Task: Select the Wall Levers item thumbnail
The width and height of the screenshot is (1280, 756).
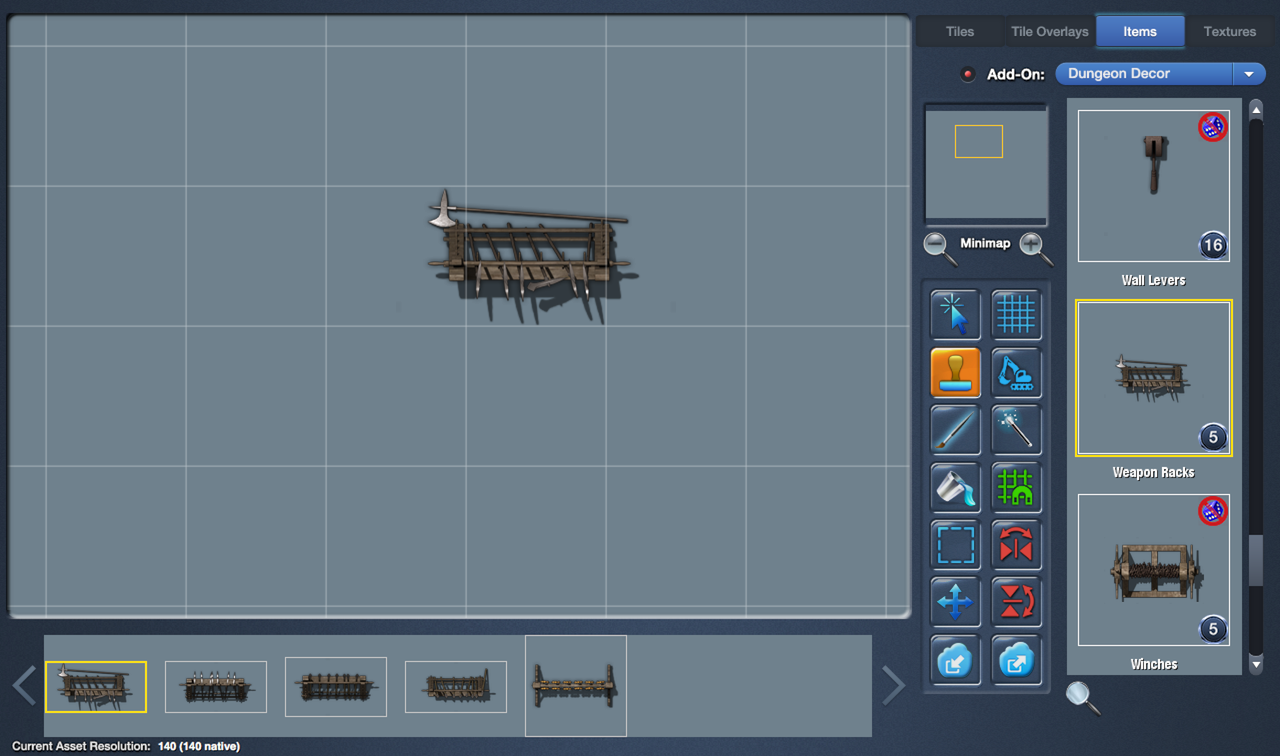Action: tap(1154, 186)
